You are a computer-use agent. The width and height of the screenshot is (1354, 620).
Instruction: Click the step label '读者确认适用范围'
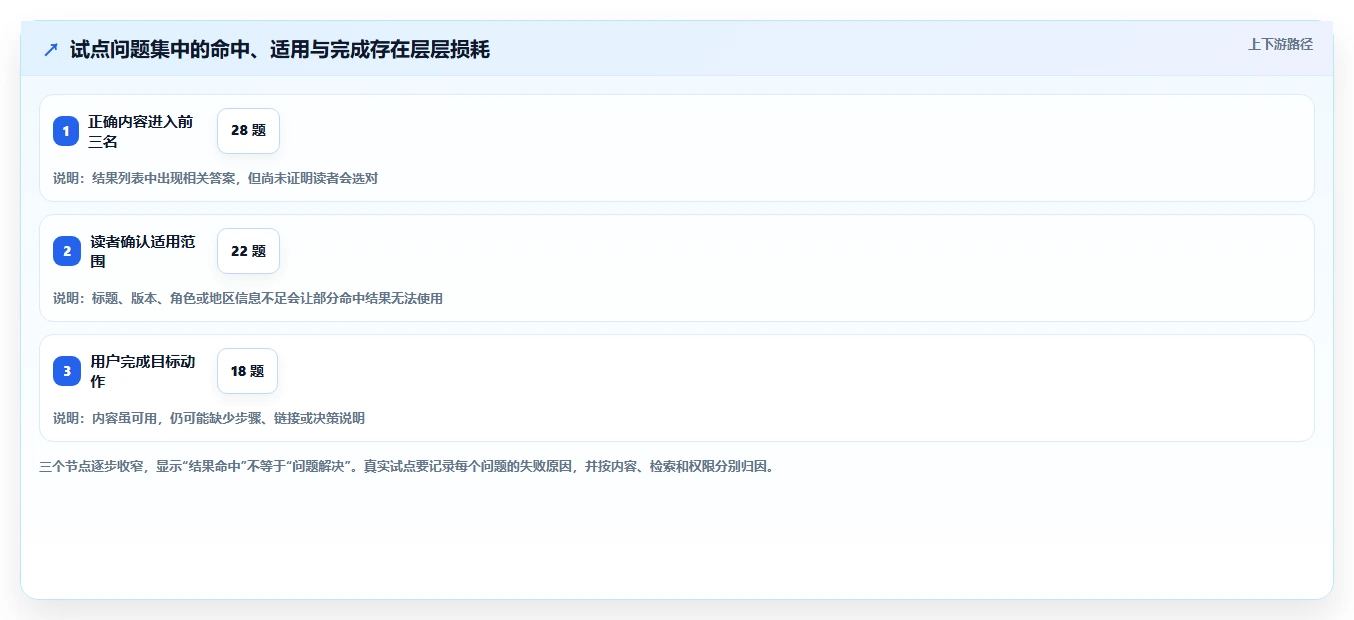point(143,251)
